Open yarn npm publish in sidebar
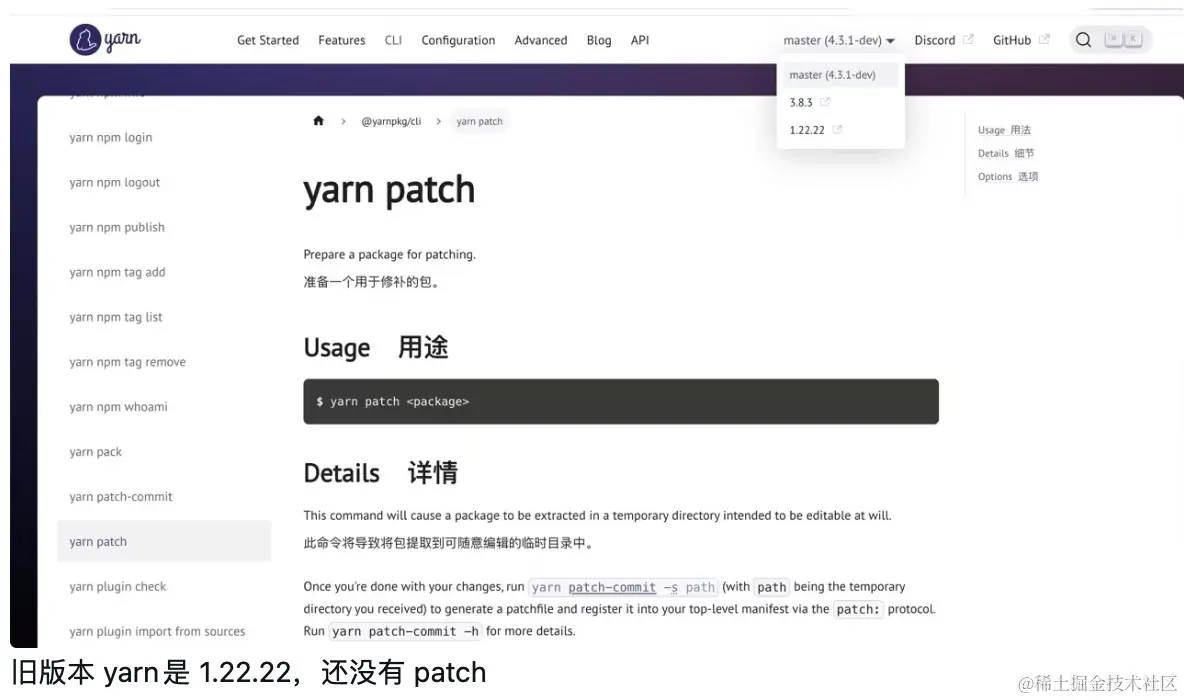Image resolution: width=1184 pixels, height=700 pixels. click(x=117, y=227)
